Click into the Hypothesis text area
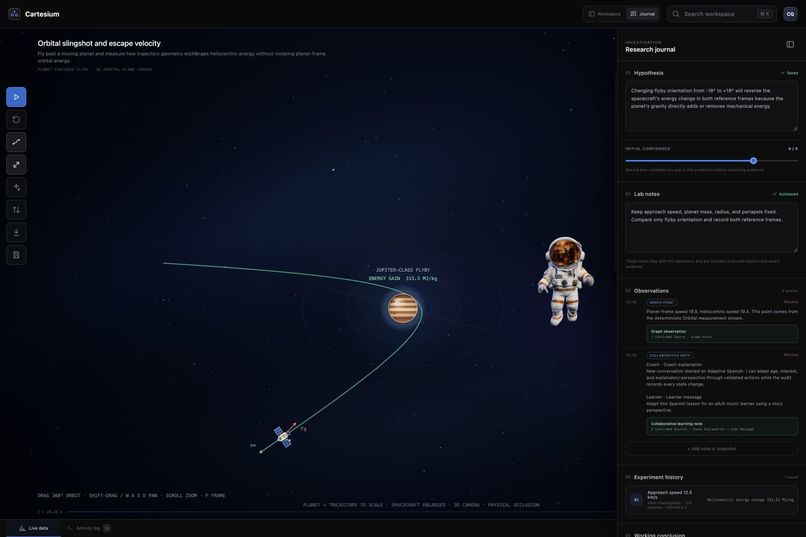 [711, 106]
